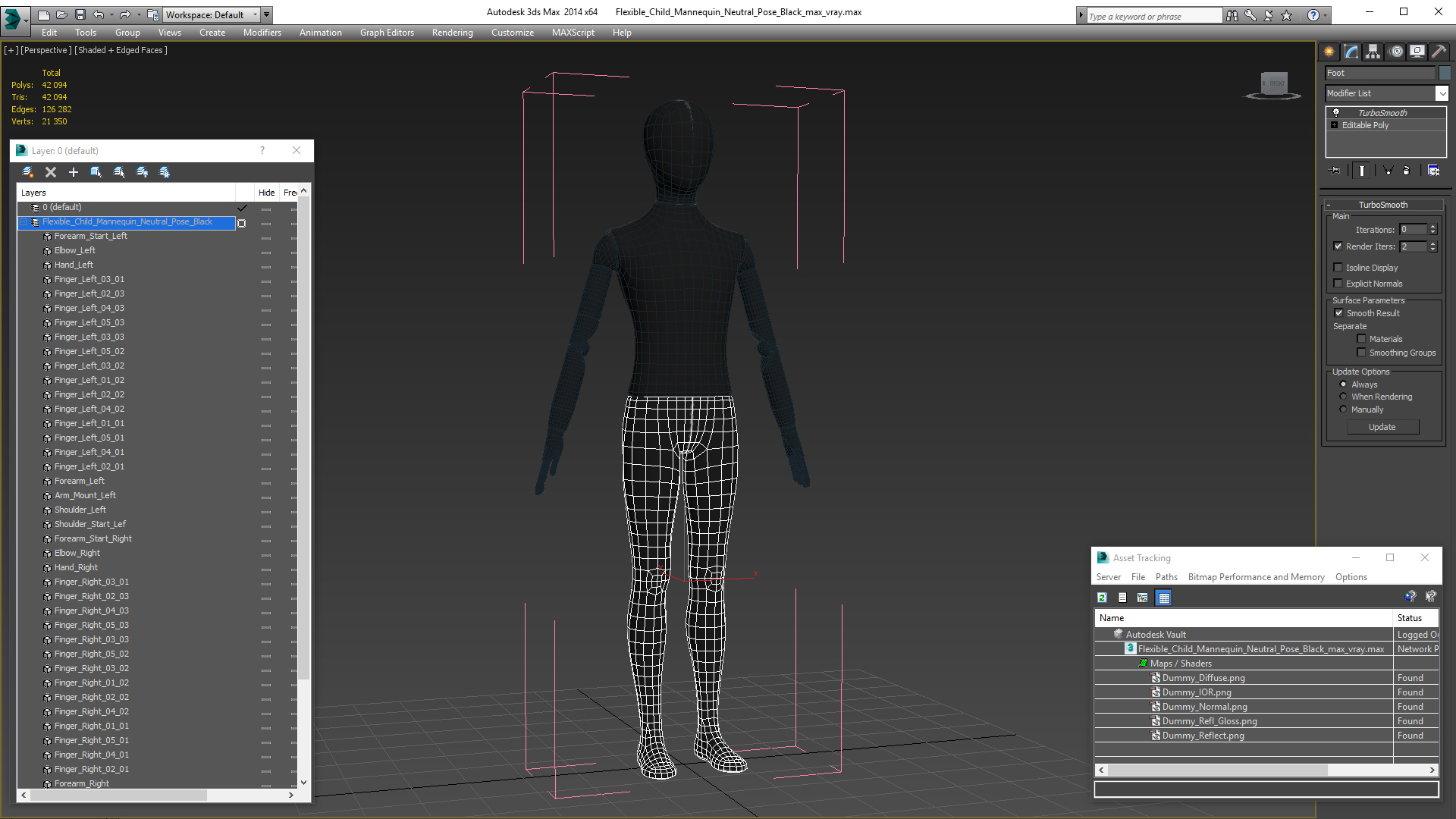The image size is (1456, 819).
Task: Check Separate by Materials
Action: tap(1362, 339)
